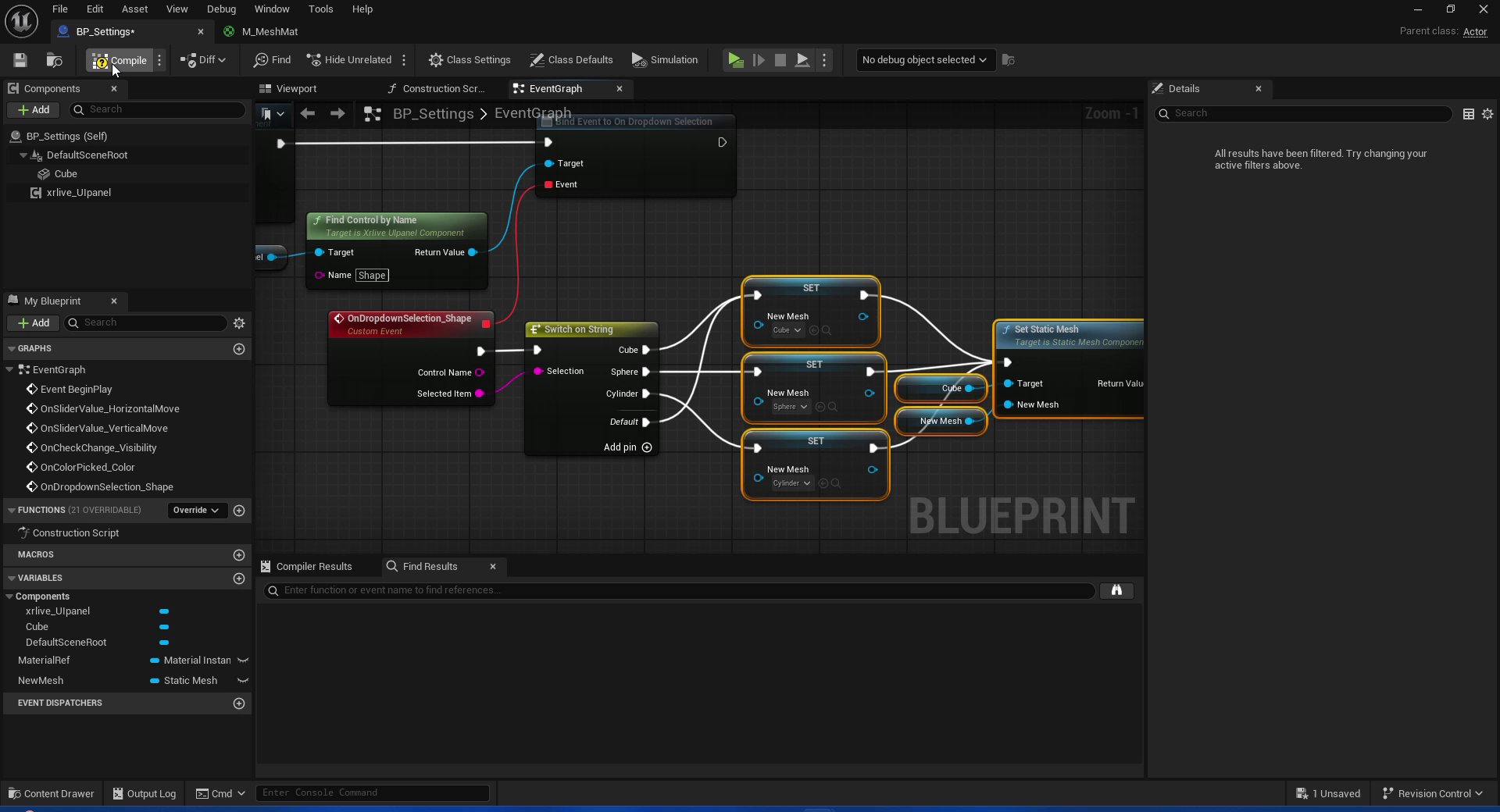Collapse the EventGraph tree node
The image size is (1500, 812).
[9, 370]
